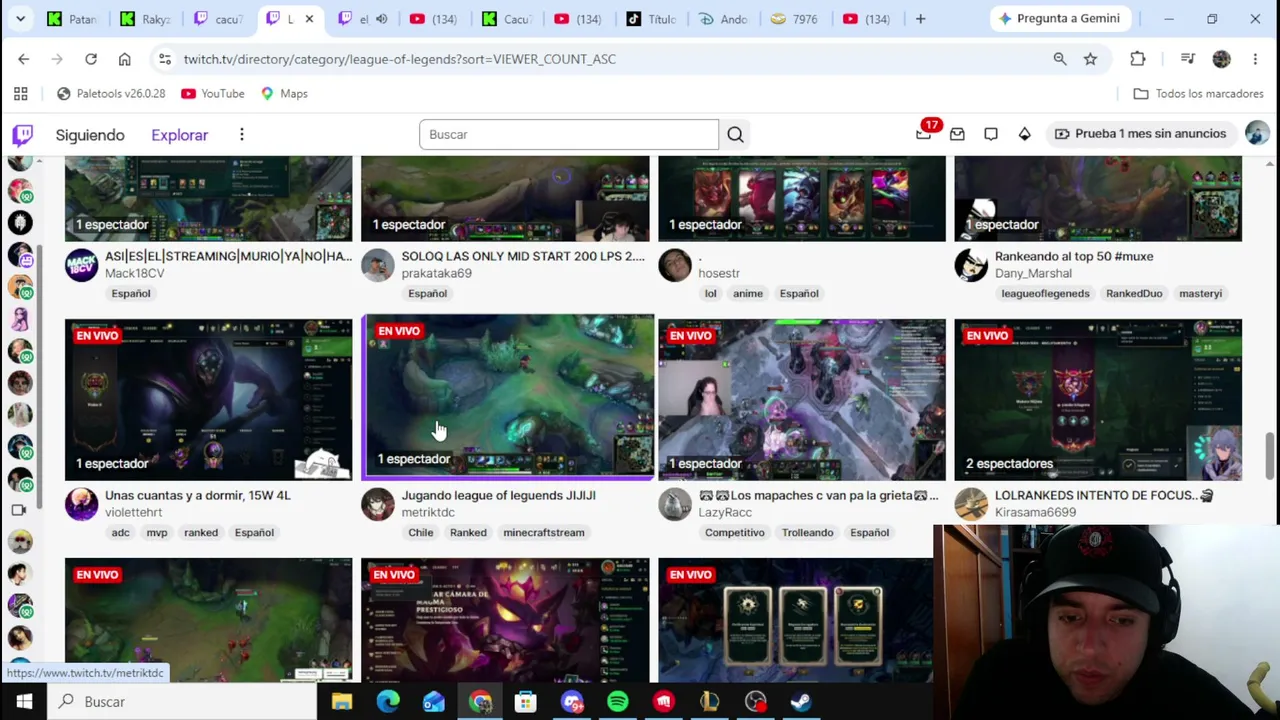The image size is (1280, 720).
Task: Reload the page in Chrome
Action: (91, 59)
